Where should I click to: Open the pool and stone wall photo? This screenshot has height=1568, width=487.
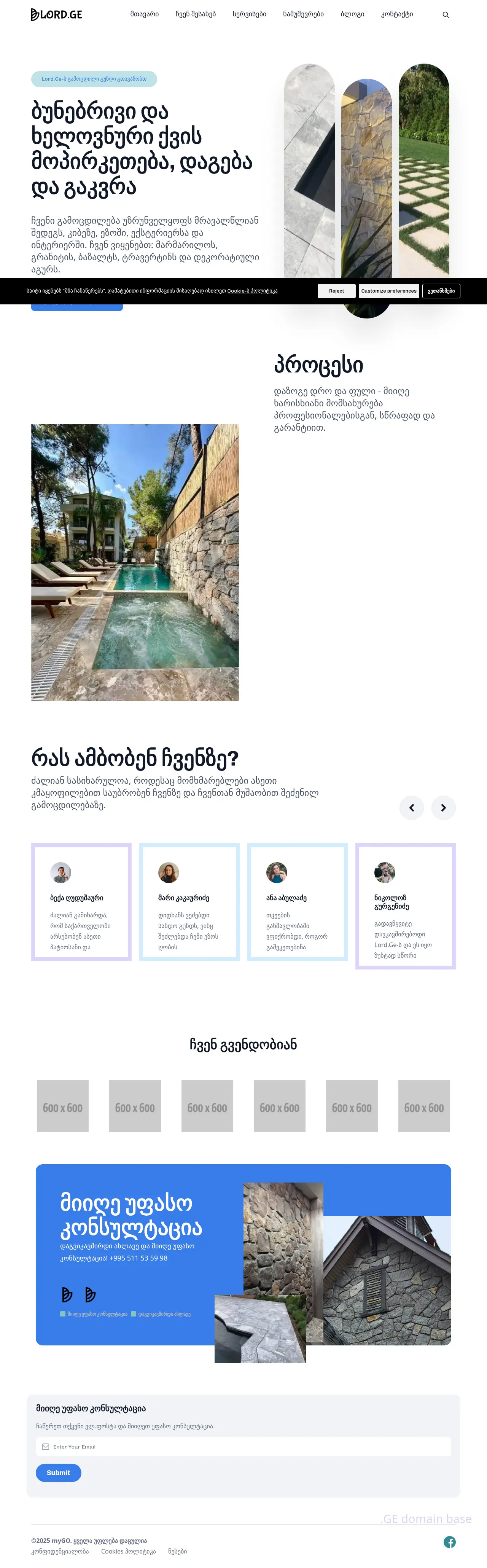pos(135,562)
